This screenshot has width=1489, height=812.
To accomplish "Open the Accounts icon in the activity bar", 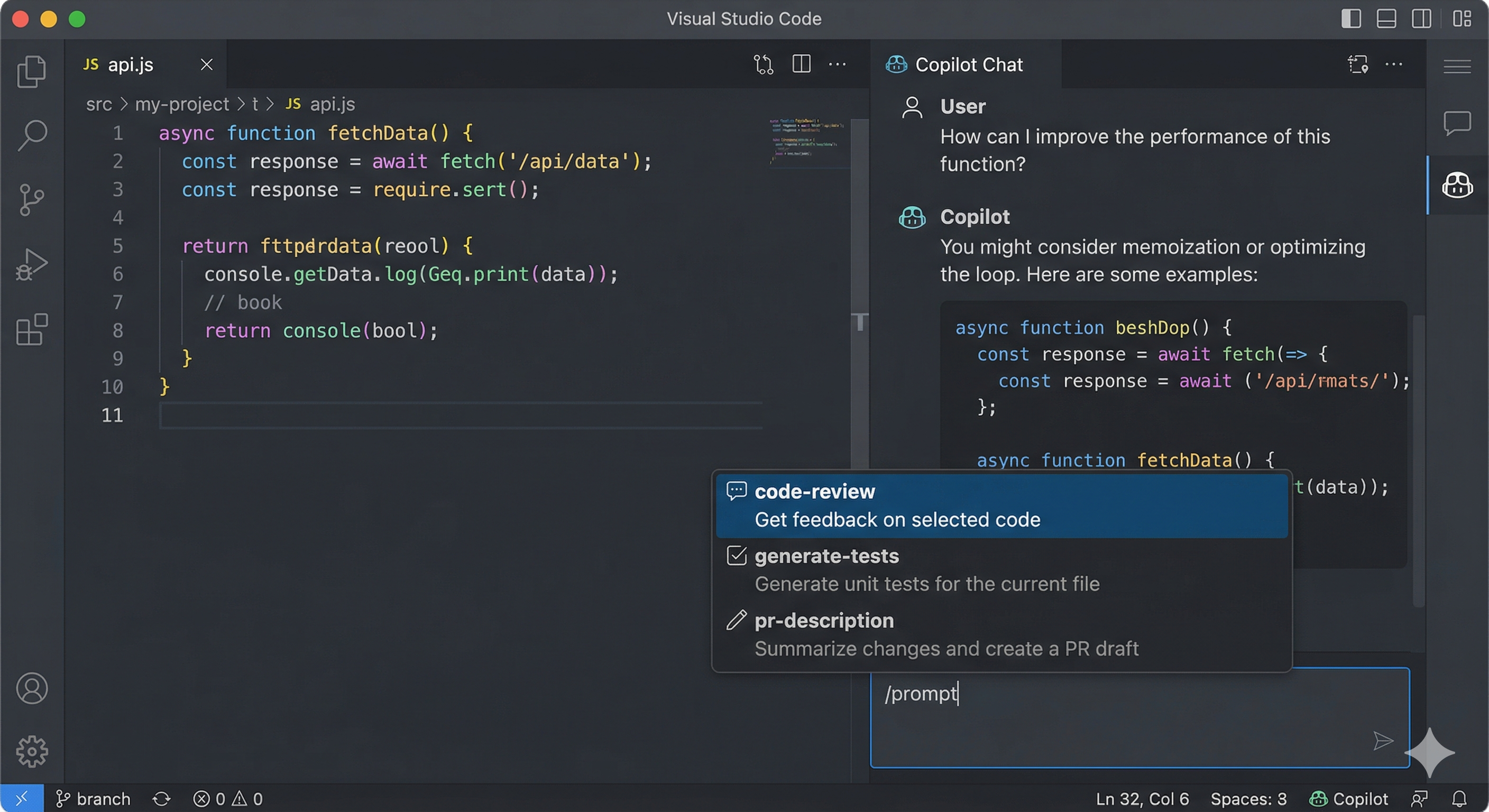I will point(32,688).
